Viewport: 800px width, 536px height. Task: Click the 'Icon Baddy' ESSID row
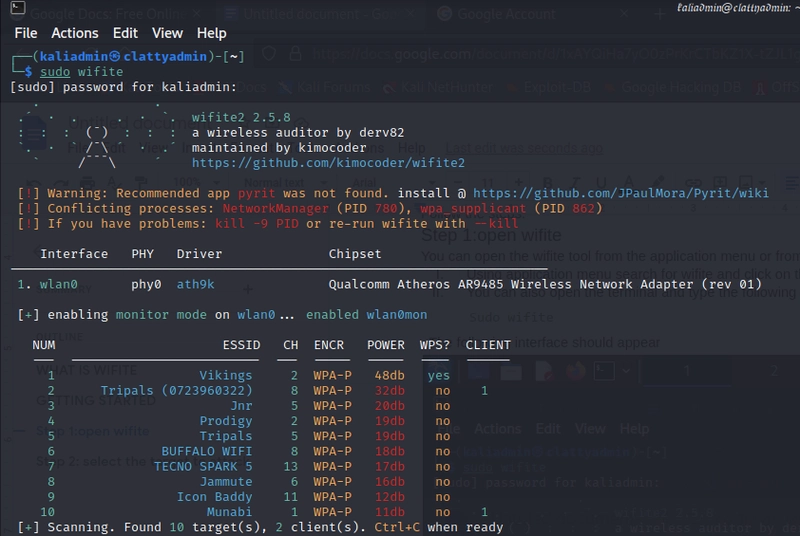214,497
